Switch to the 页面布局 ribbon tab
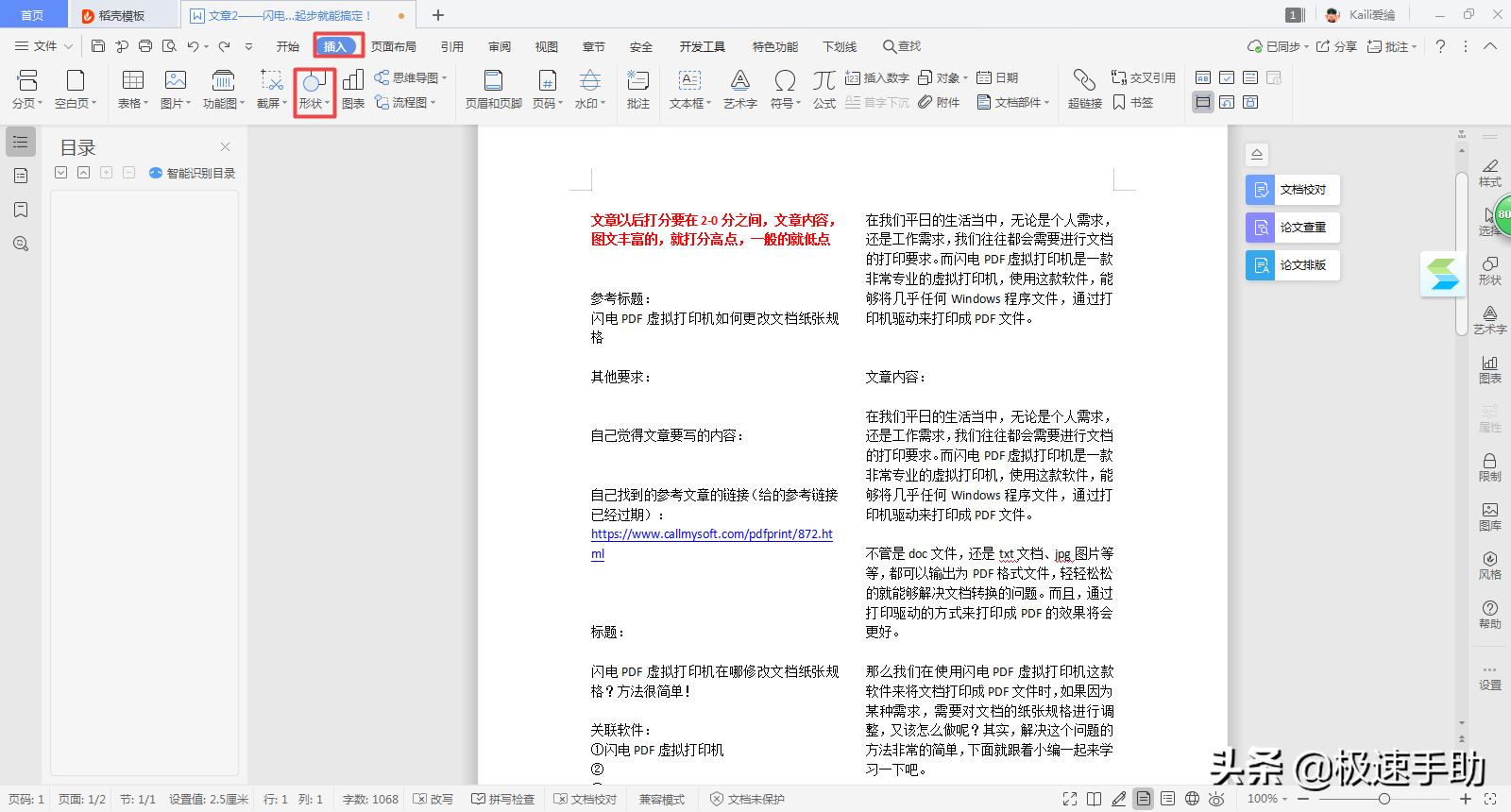Viewport: 1511px width, 812px height. 394,46
